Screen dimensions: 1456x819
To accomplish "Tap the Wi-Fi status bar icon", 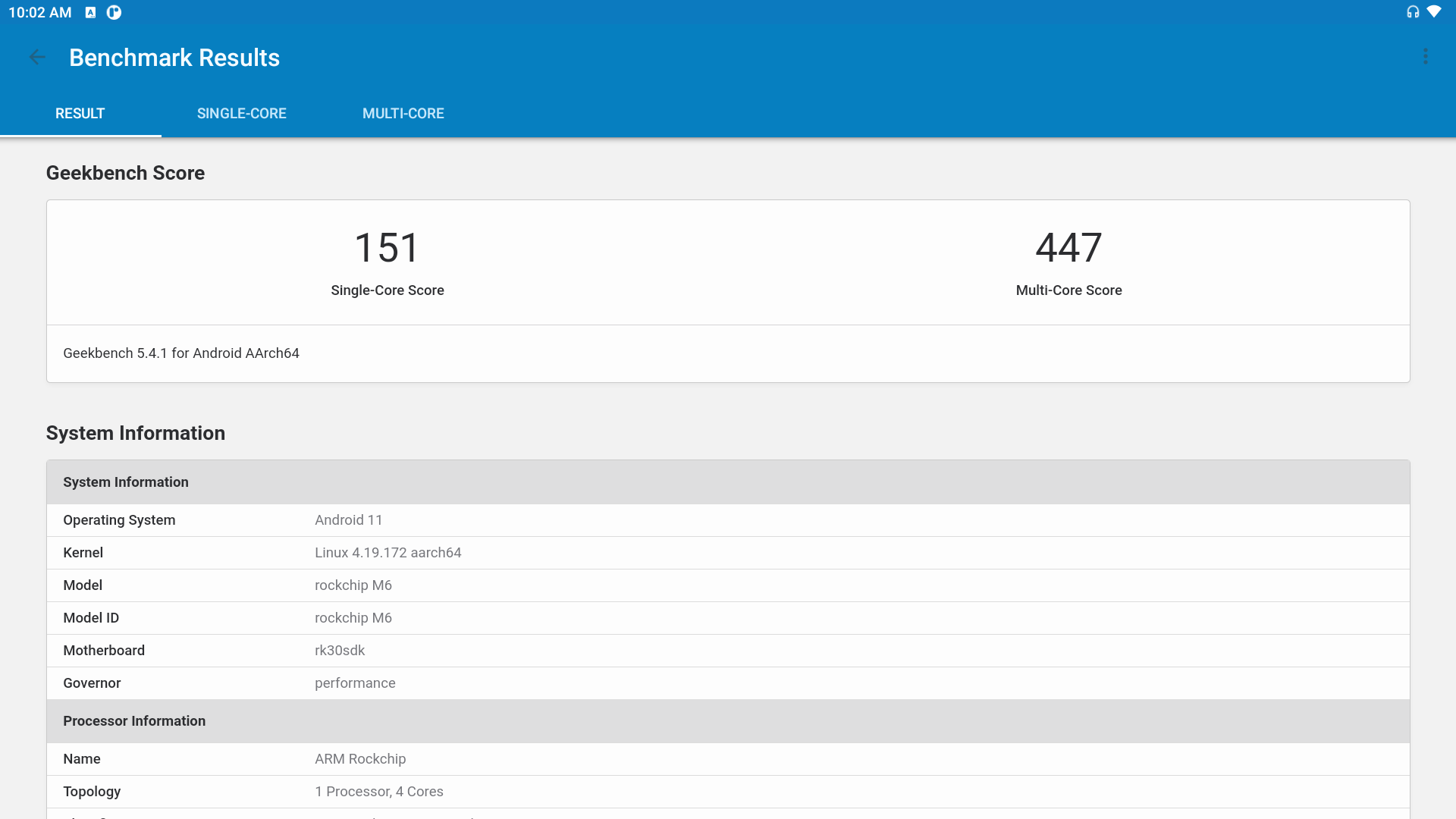I will point(1434,12).
